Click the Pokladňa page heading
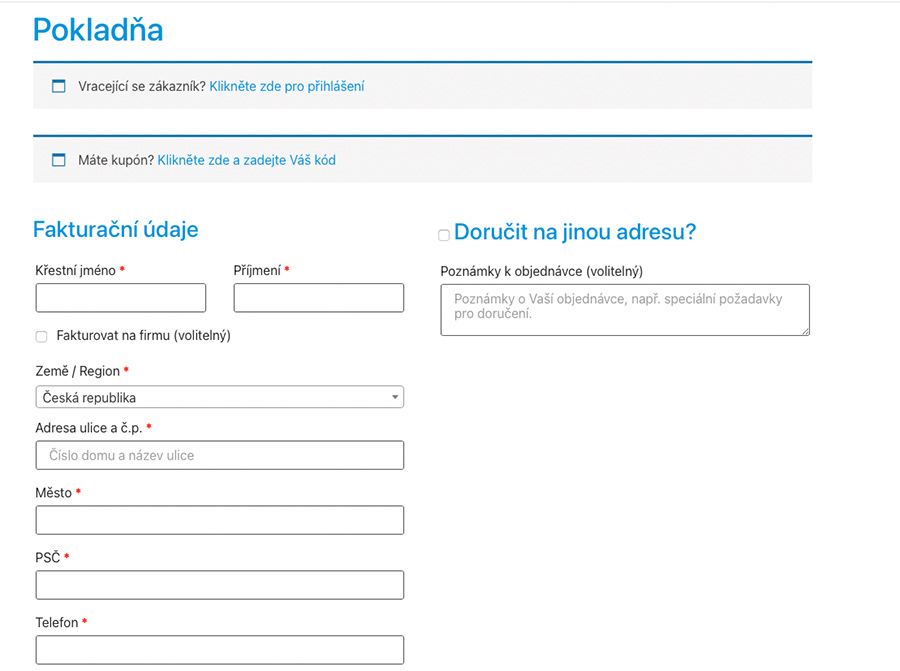This screenshot has width=900, height=671. pos(98,30)
